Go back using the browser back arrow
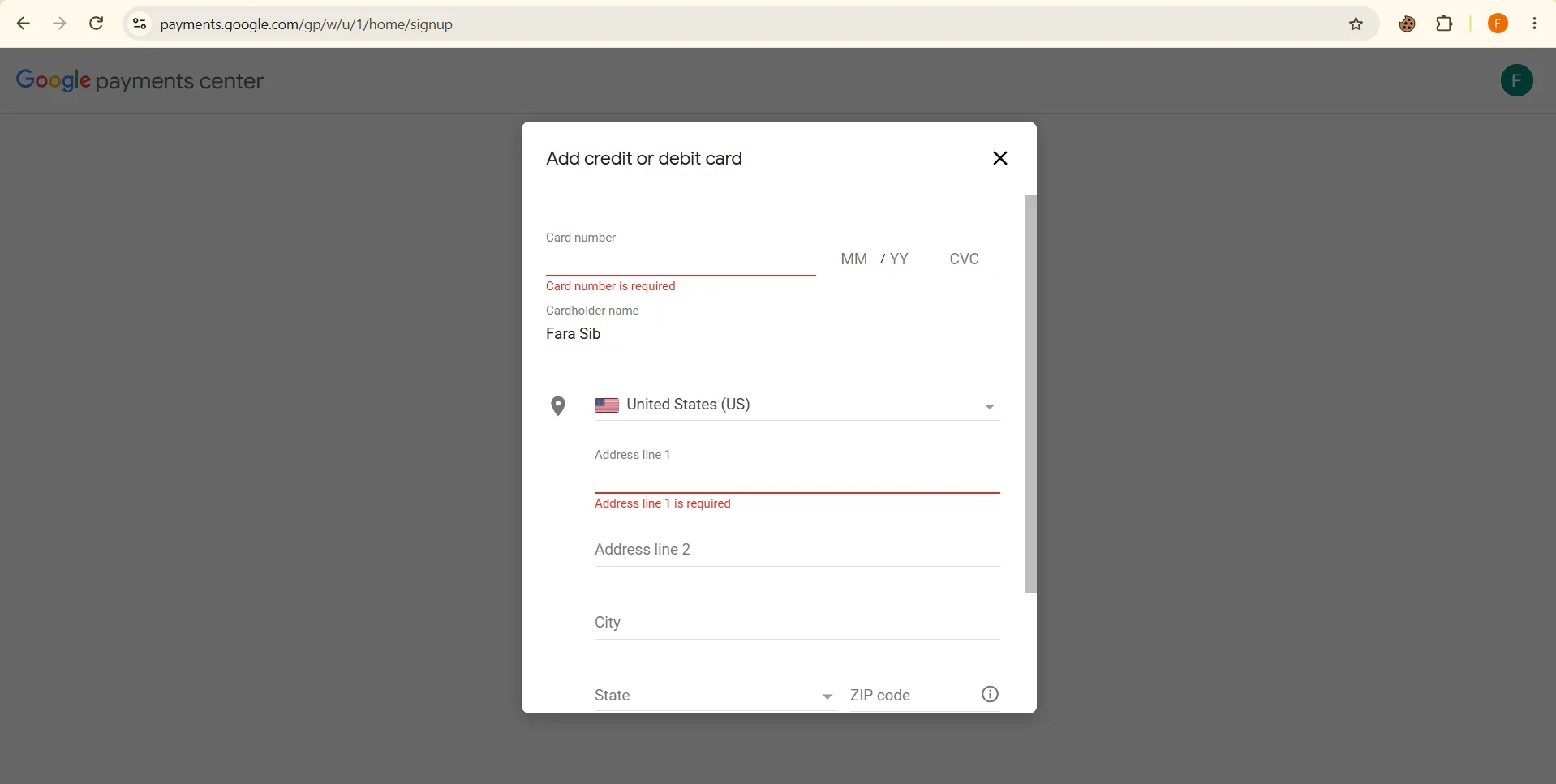1556x784 pixels. tap(24, 24)
